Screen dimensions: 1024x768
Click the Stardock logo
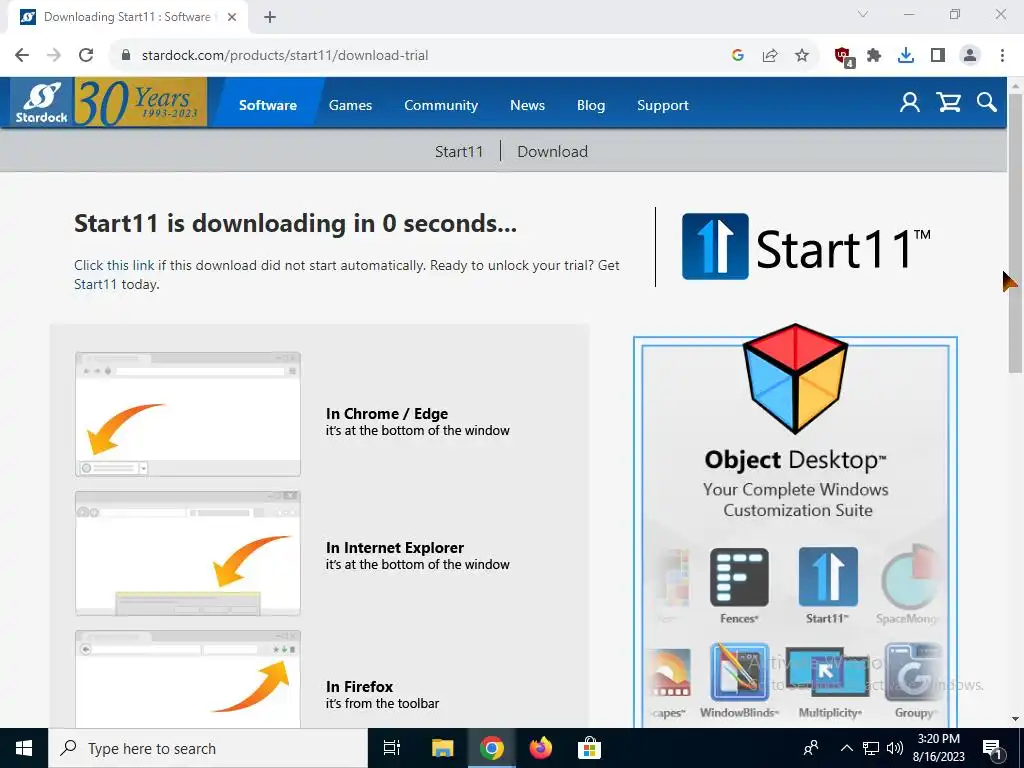click(x=42, y=103)
